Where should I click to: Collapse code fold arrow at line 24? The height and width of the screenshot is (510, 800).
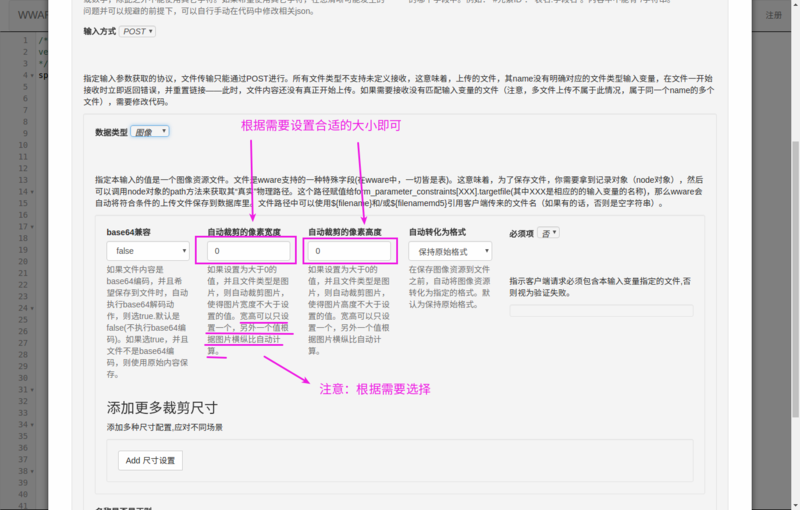click(32, 308)
